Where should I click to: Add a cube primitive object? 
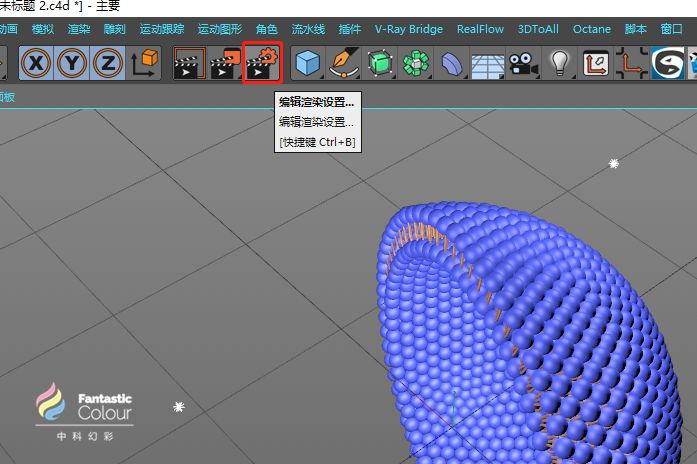pyautogui.click(x=307, y=63)
